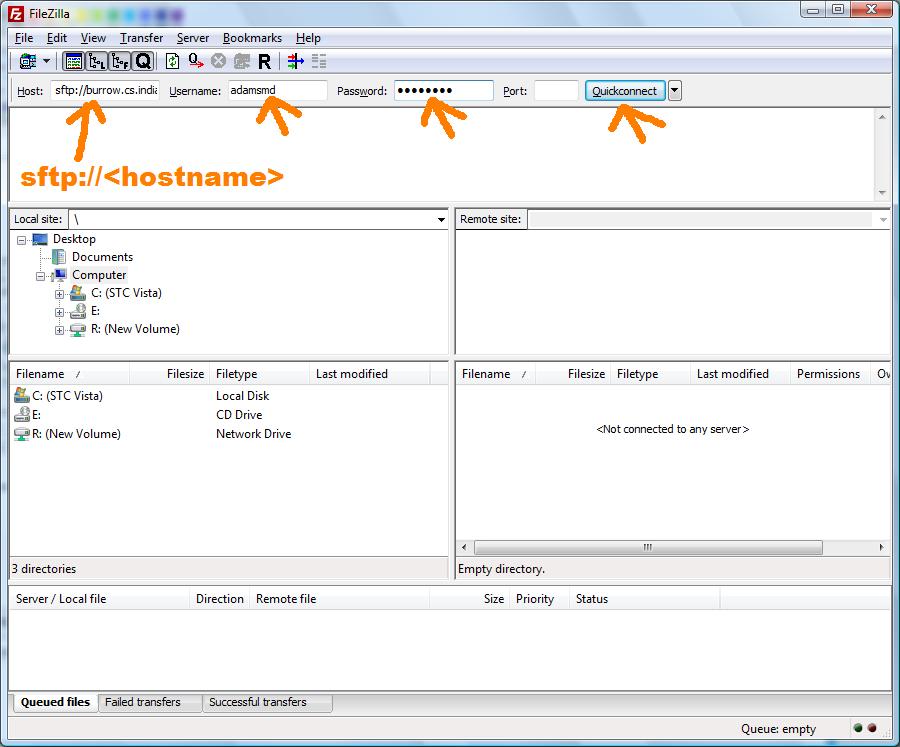This screenshot has height=747, width=900.
Task: Toggle processing of transfer queue icon
Action: click(196, 61)
